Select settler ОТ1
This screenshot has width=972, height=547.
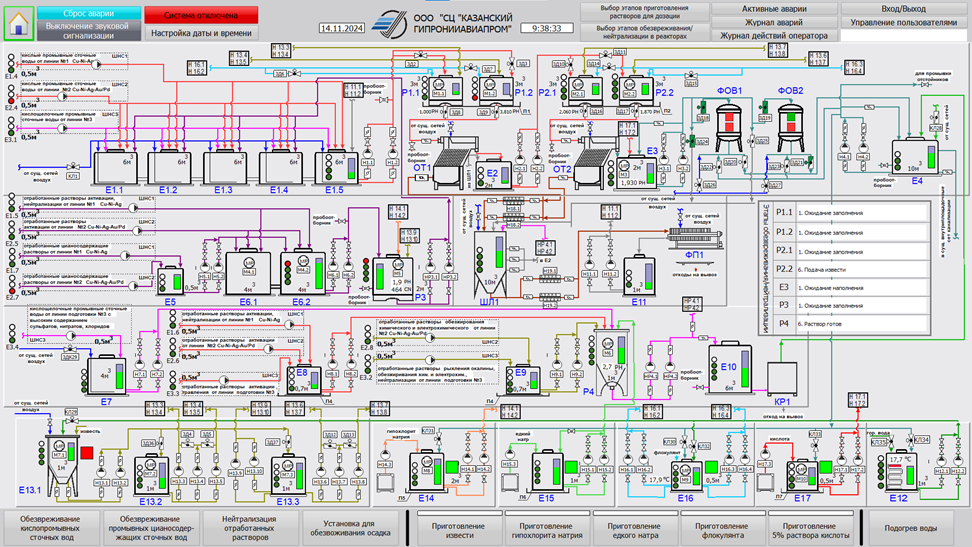455,163
